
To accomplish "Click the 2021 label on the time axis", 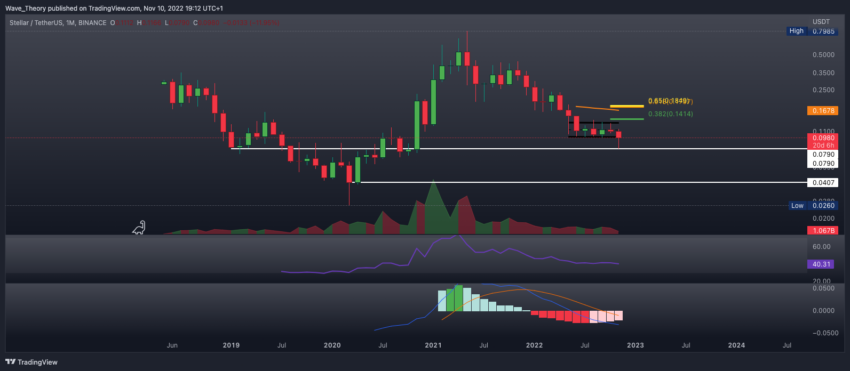I will tap(433, 345).
